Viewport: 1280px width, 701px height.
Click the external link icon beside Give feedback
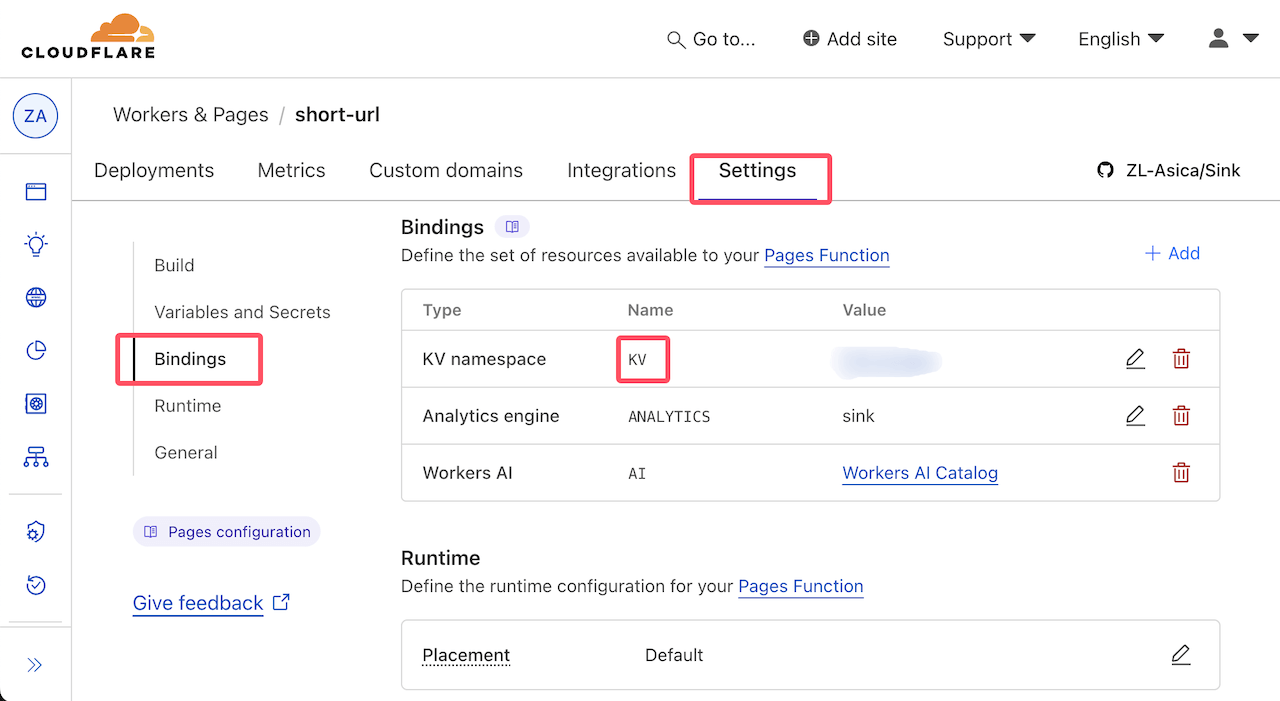pyautogui.click(x=282, y=602)
